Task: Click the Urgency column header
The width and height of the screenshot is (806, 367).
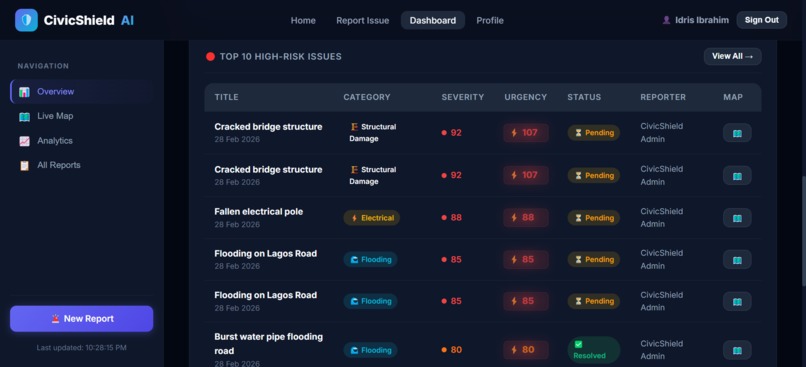Action: [x=526, y=97]
